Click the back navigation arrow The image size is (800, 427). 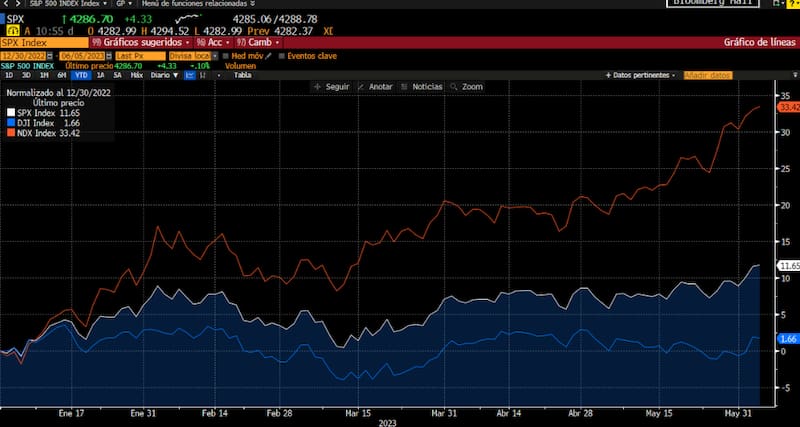[6, 4]
